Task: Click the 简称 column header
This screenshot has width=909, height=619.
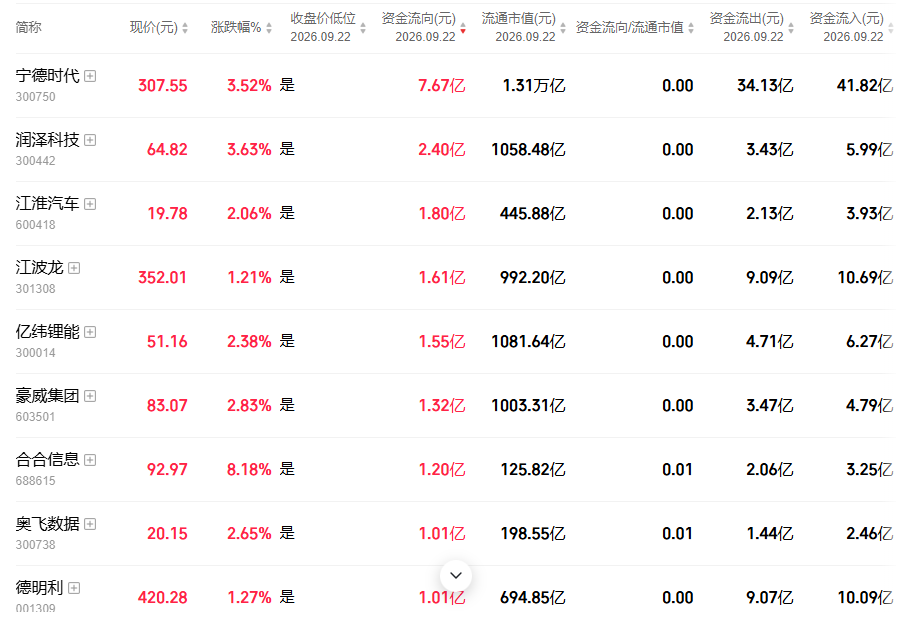Action: coord(28,27)
